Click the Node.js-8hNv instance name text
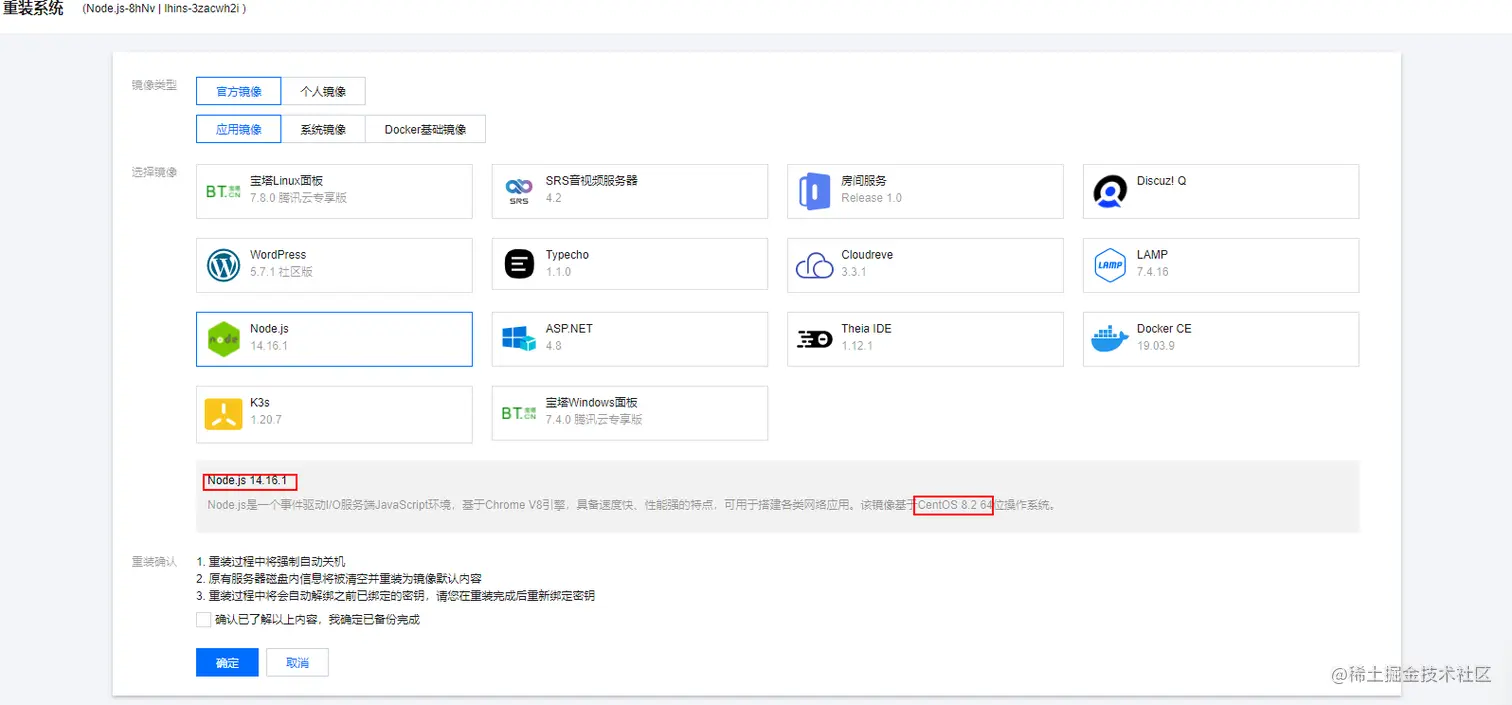This screenshot has width=1512, height=705. [x=121, y=8]
